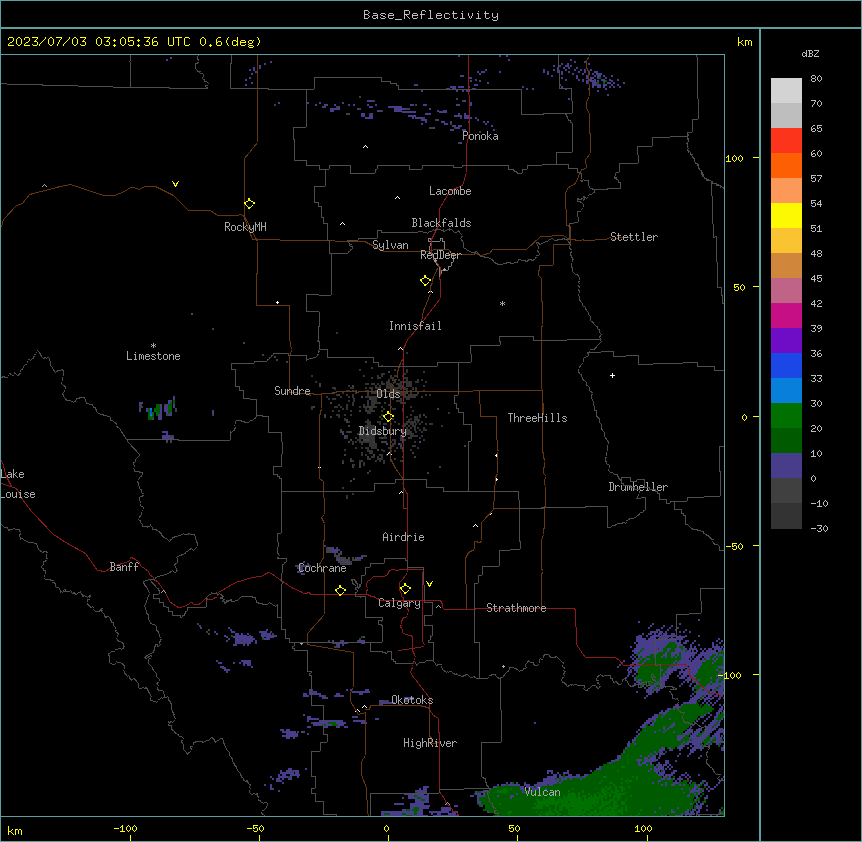
Task: Click the Drumheller city label
Action: [x=638, y=487]
